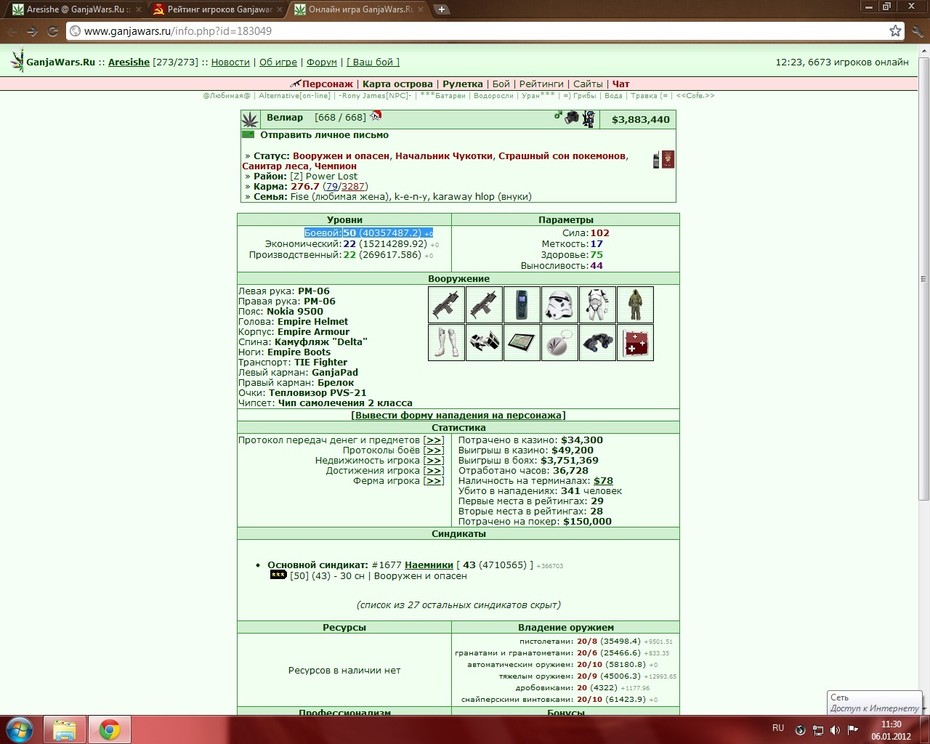Open Ферма игрока >> link

tap(434, 481)
